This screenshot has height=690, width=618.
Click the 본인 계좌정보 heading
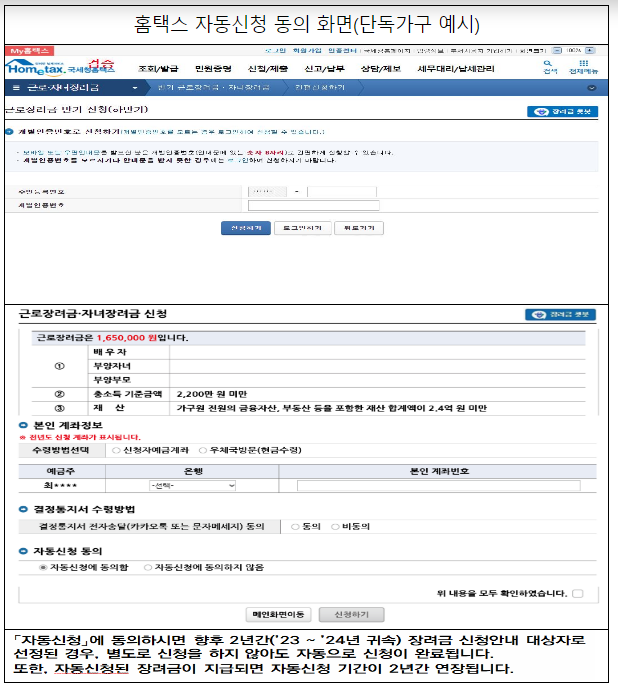pyautogui.click(x=68, y=426)
